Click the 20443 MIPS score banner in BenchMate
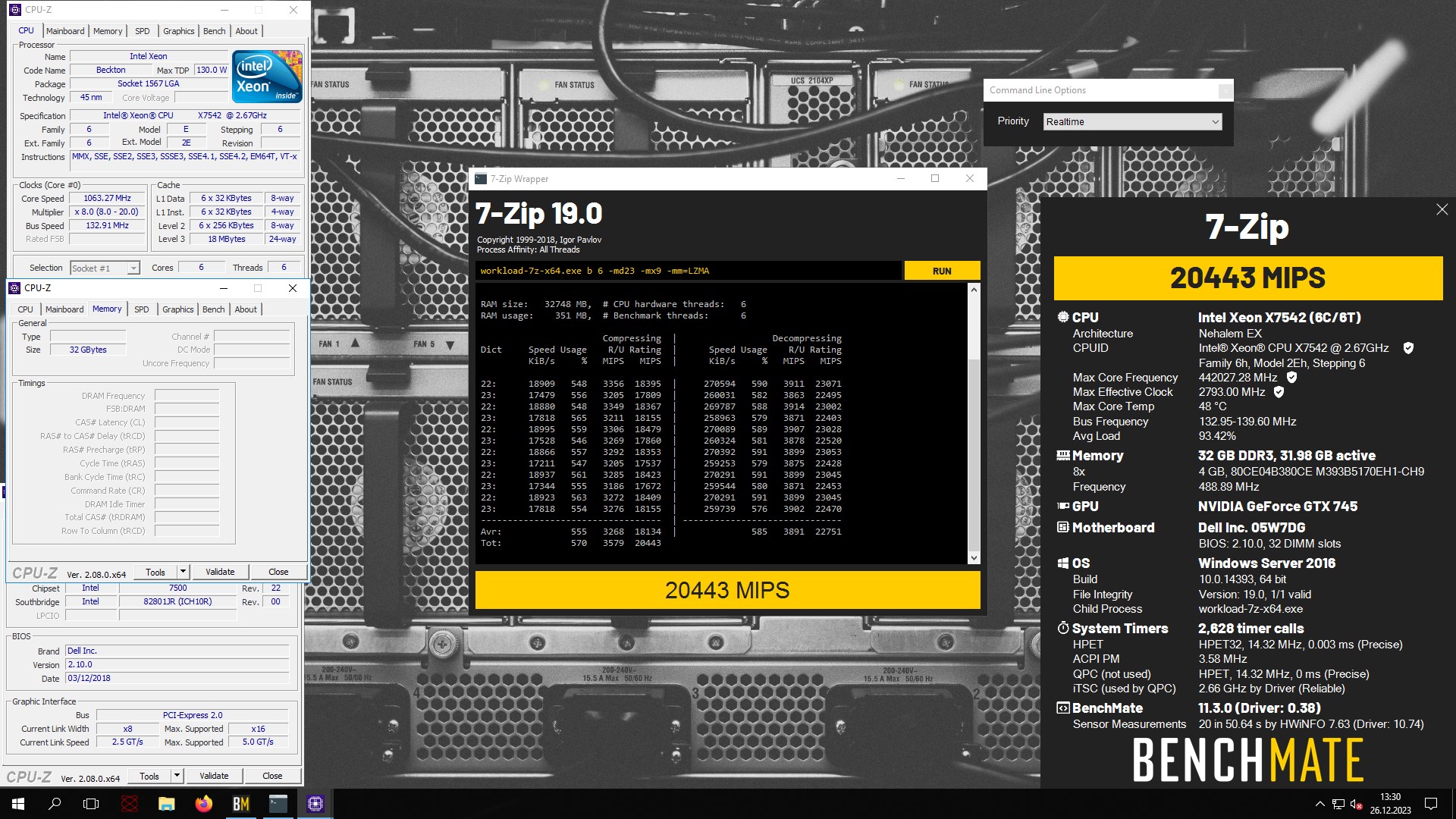Screen dimensions: 1456x819 click(1248, 278)
